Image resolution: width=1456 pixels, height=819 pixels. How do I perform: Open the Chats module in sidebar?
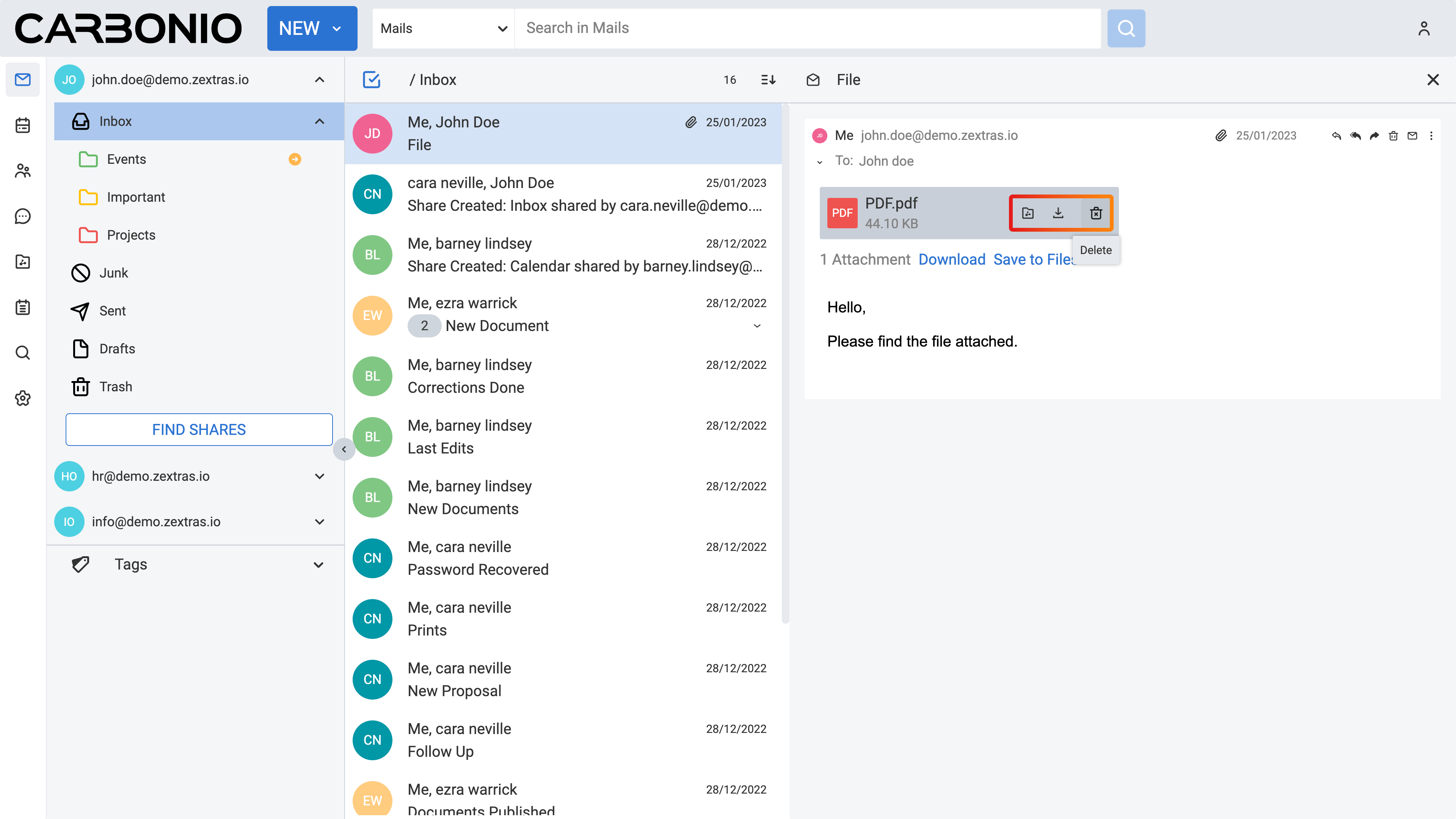pyautogui.click(x=23, y=216)
